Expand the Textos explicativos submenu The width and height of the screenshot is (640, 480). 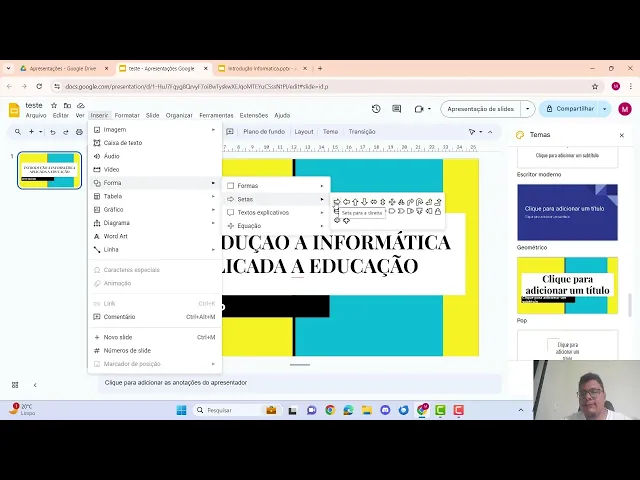tap(276, 212)
